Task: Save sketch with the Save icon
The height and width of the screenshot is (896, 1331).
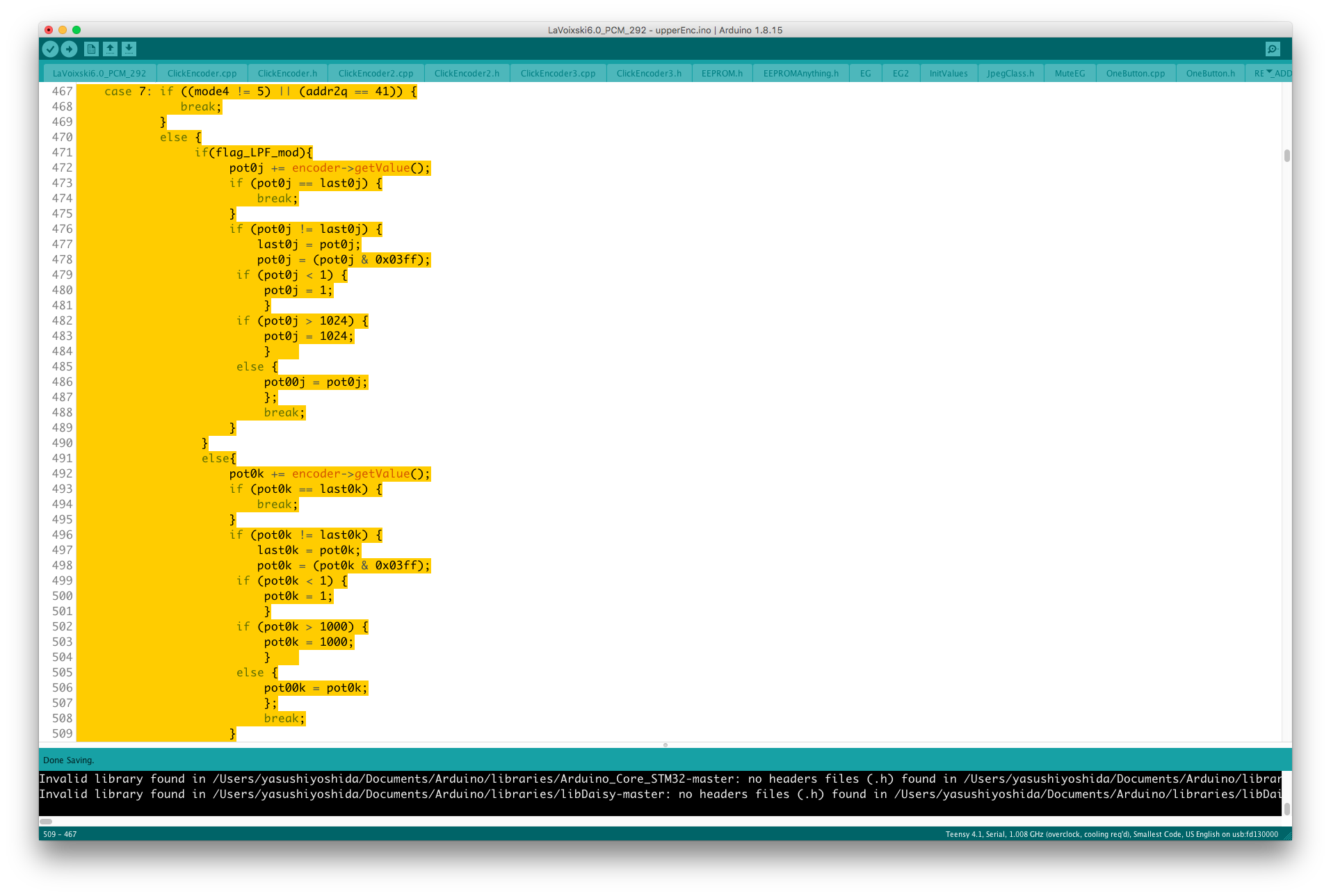Action: pos(129,49)
